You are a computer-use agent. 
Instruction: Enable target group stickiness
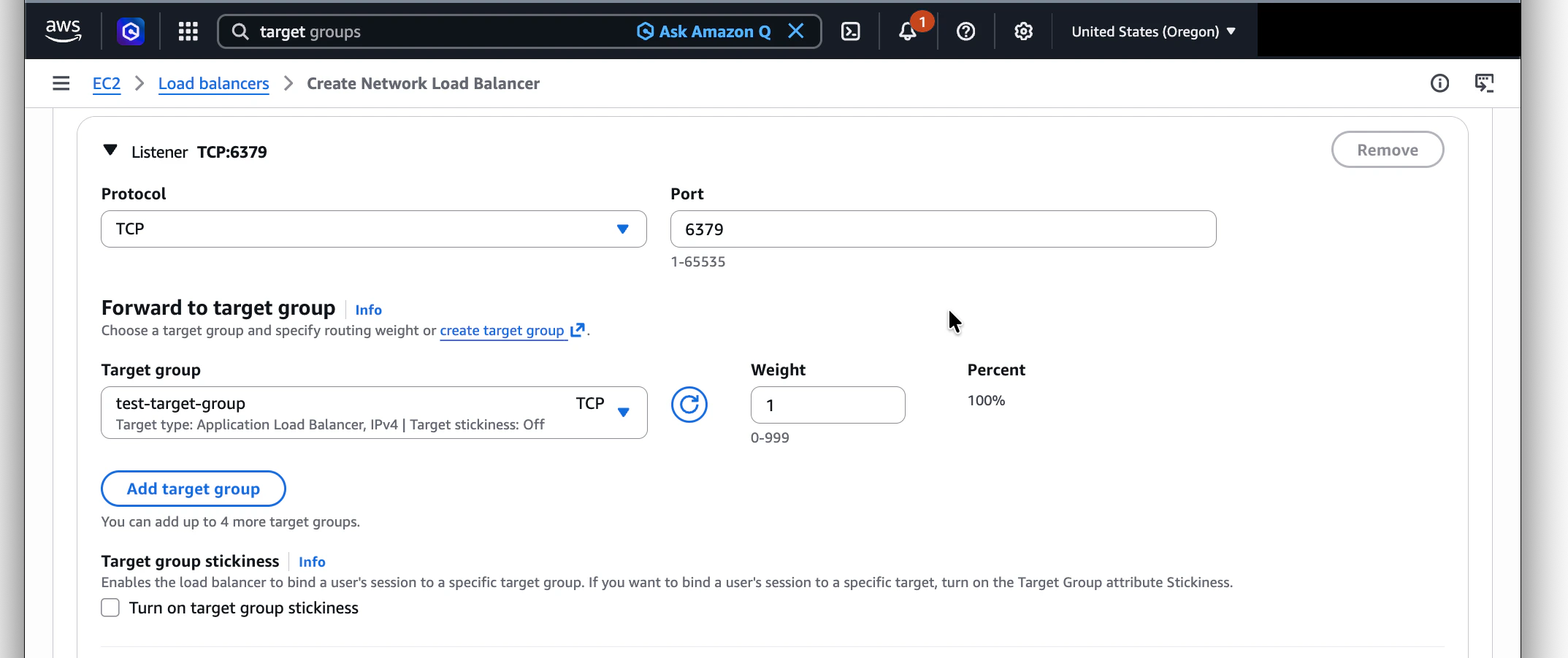[110, 607]
